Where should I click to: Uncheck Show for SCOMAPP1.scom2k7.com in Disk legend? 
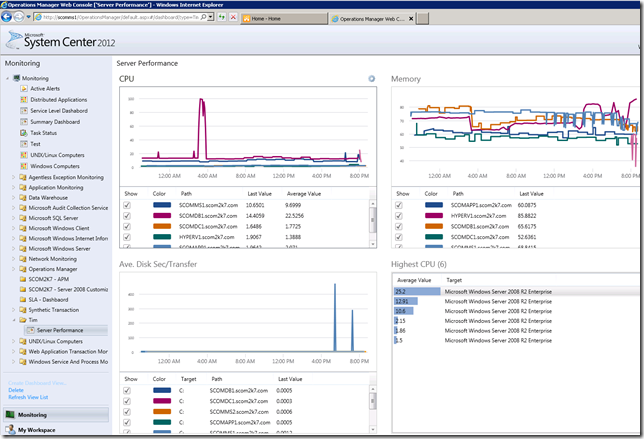[x=127, y=423]
